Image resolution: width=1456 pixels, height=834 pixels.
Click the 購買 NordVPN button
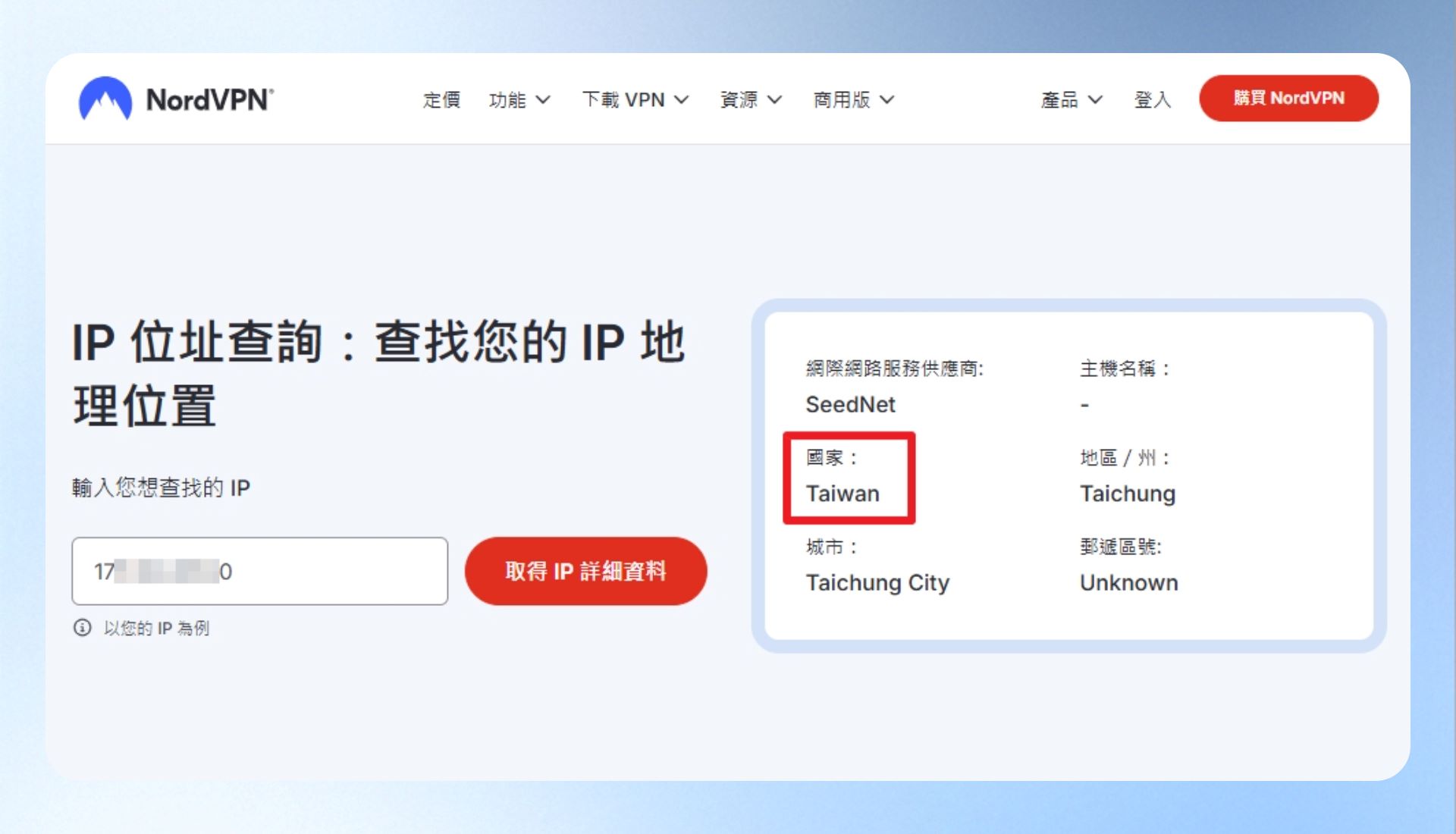[x=1288, y=98]
